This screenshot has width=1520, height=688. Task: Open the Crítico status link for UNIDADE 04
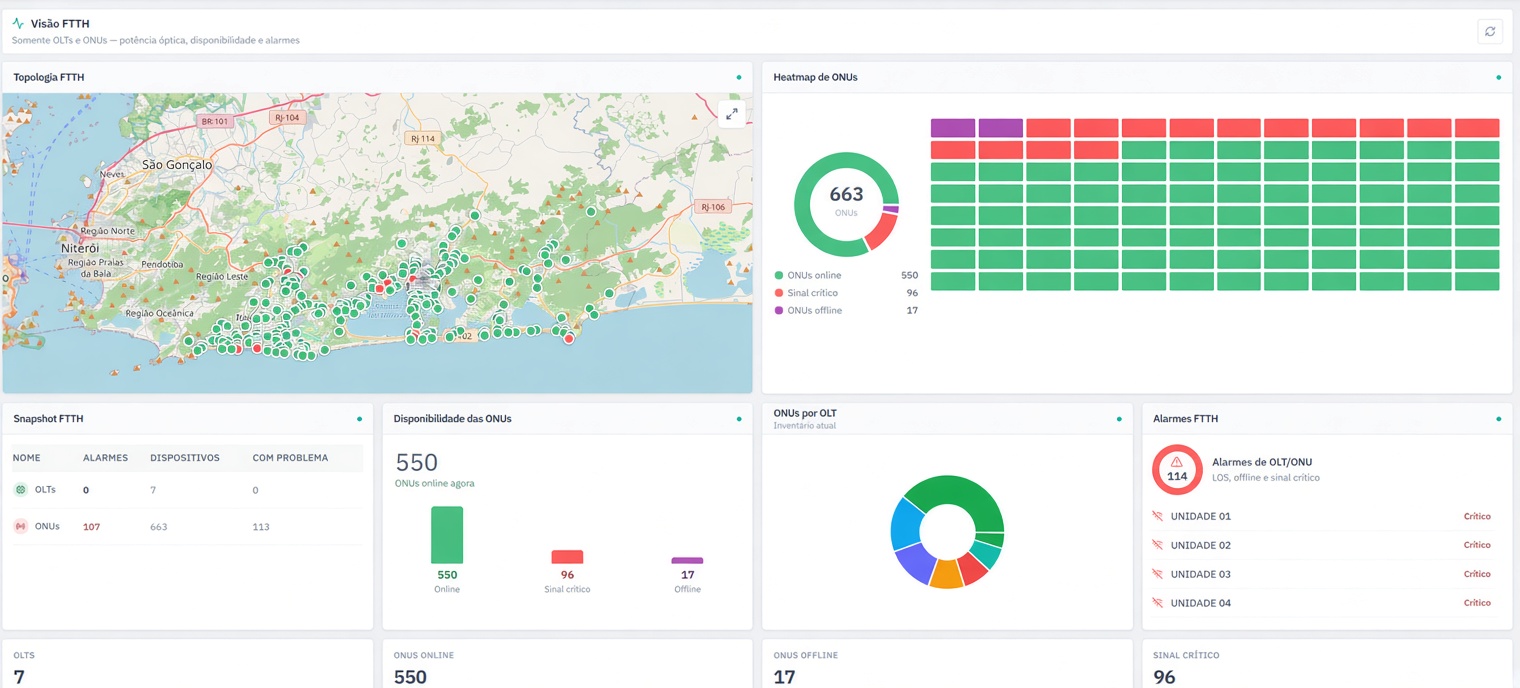(x=1477, y=603)
